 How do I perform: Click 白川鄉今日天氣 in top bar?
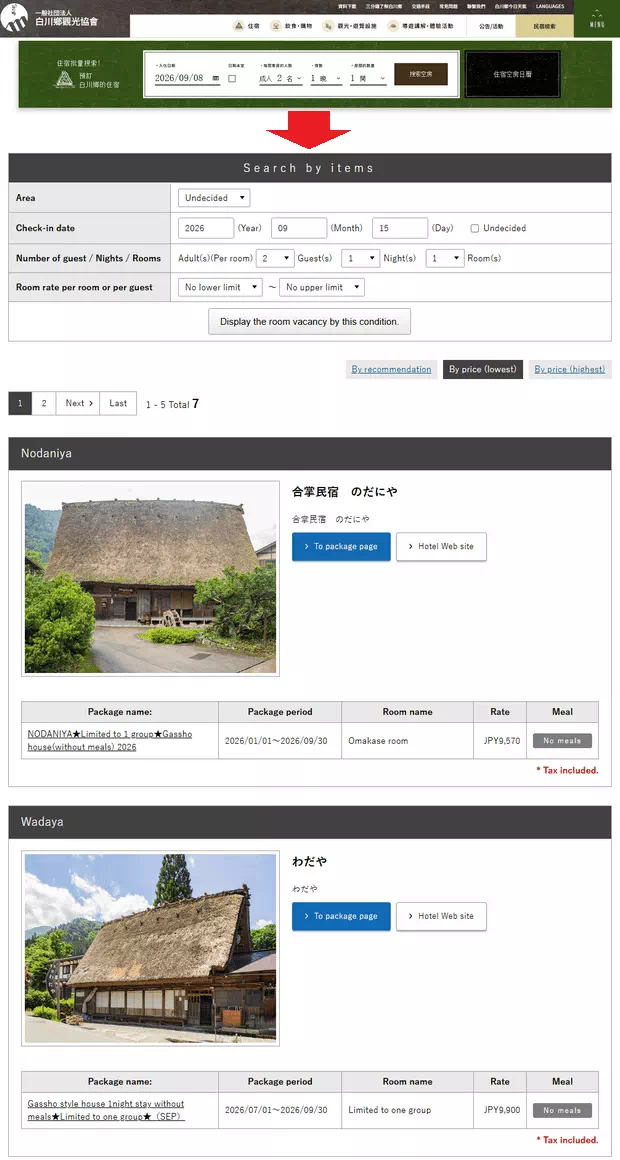pyautogui.click(x=511, y=6)
